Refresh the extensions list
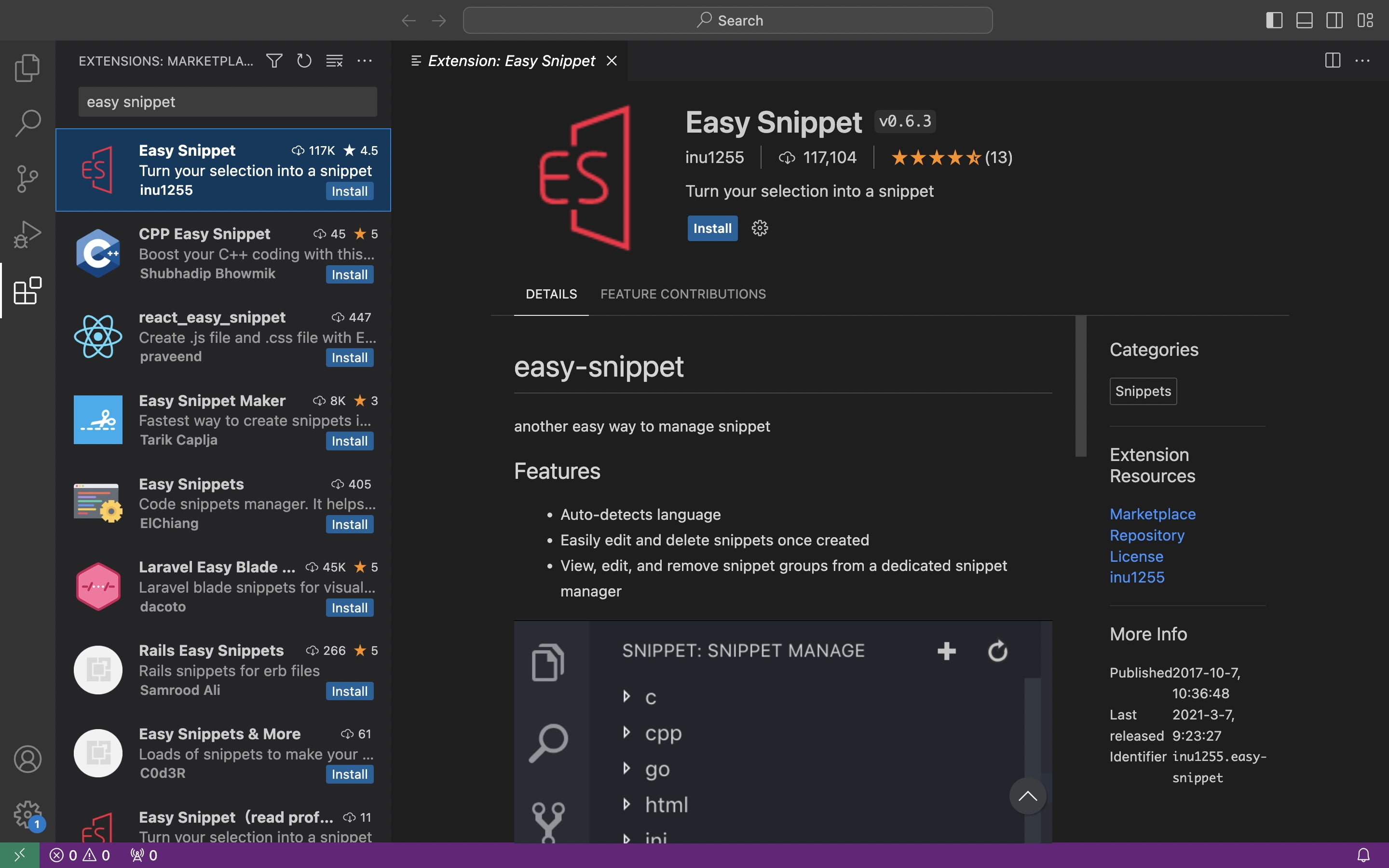 304,61
